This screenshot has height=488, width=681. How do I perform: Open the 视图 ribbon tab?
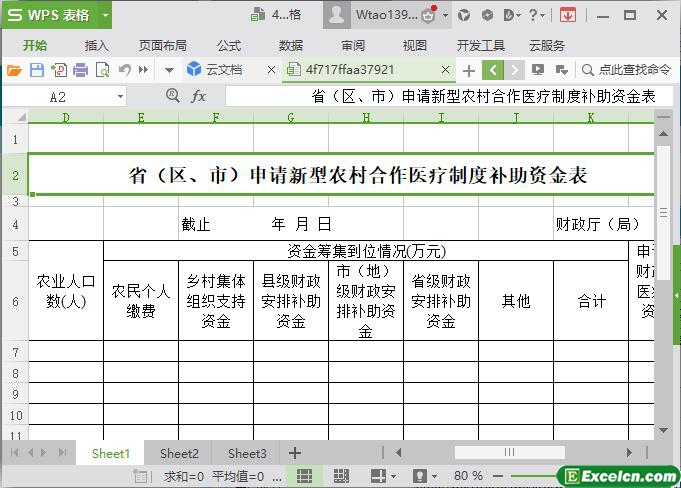[x=415, y=45]
